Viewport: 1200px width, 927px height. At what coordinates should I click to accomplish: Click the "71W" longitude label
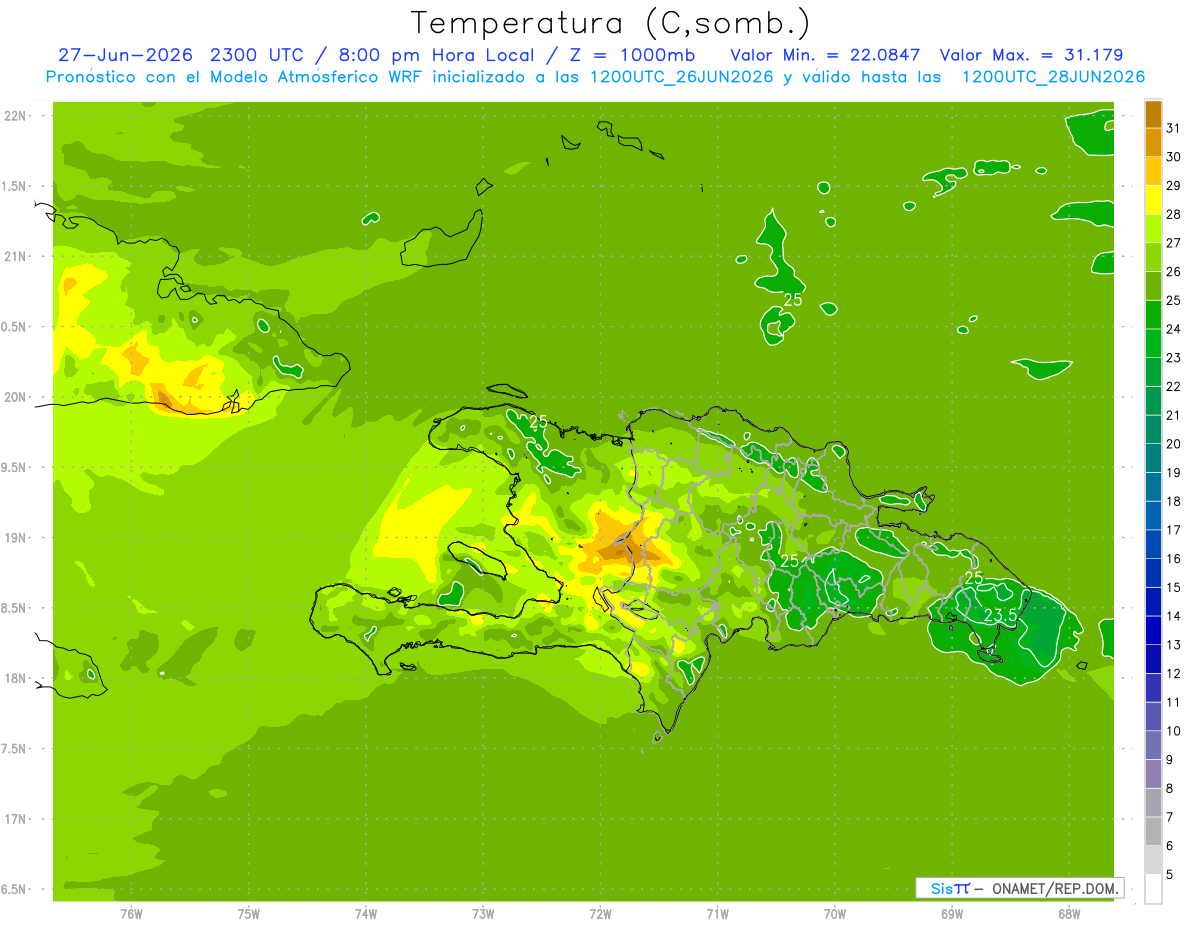pos(717,914)
